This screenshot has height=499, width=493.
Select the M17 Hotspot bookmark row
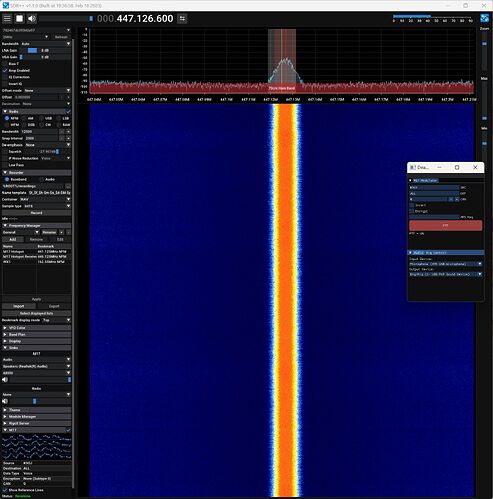pyautogui.click(x=36, y=252)
